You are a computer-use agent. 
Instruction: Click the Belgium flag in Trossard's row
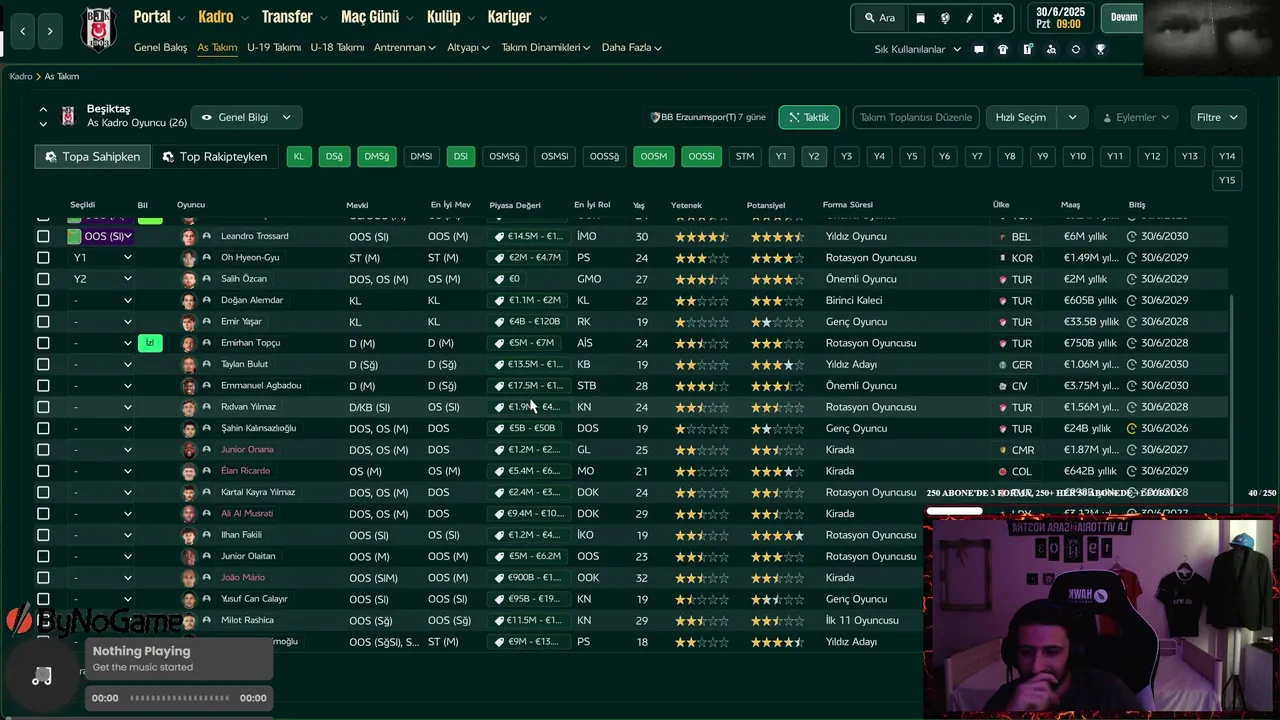pos(1002,237)
